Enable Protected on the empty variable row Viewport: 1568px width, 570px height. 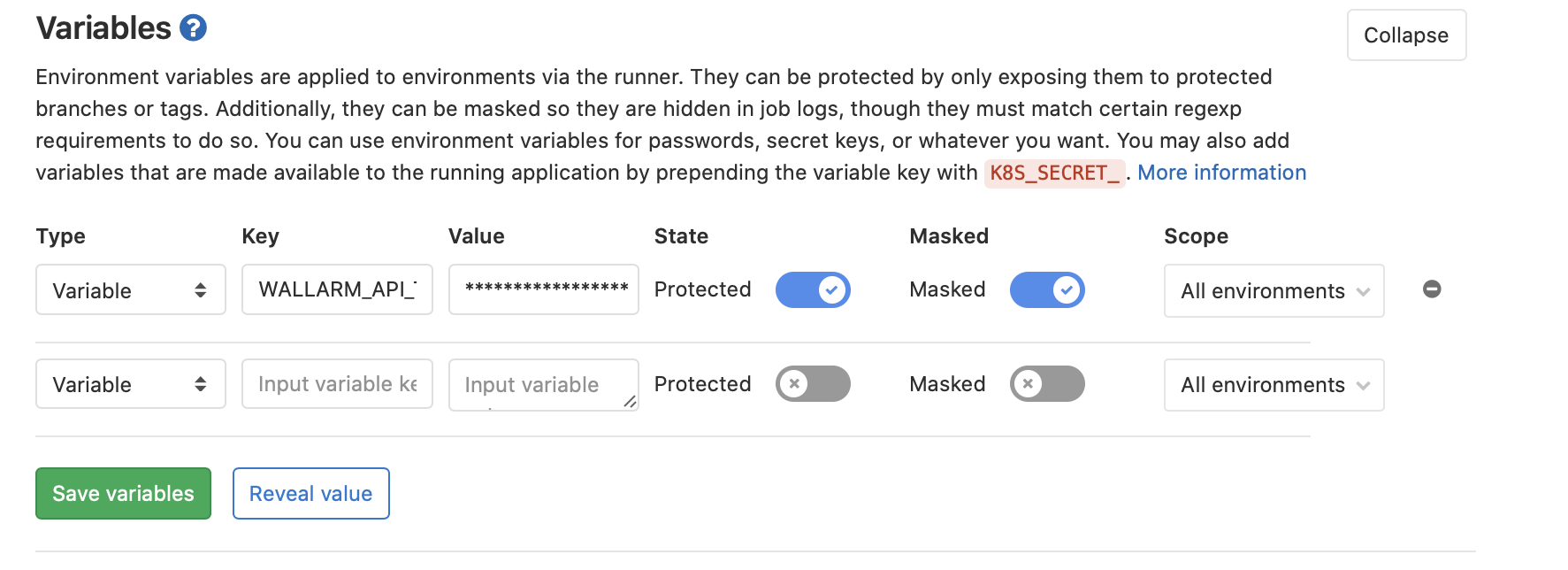[813, 383]
